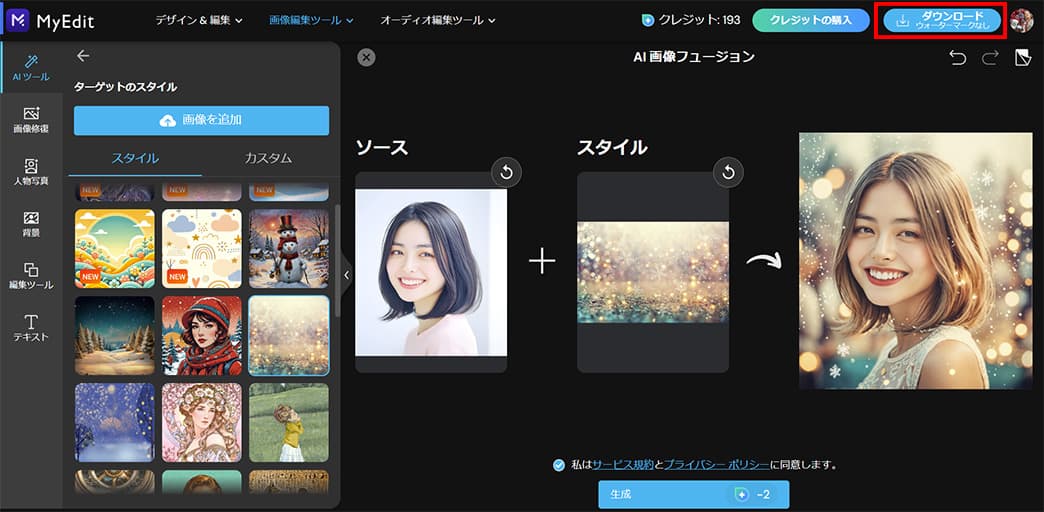Reset the style image with rotate icon
The image size is (1044, 512).
coord(728,173)
